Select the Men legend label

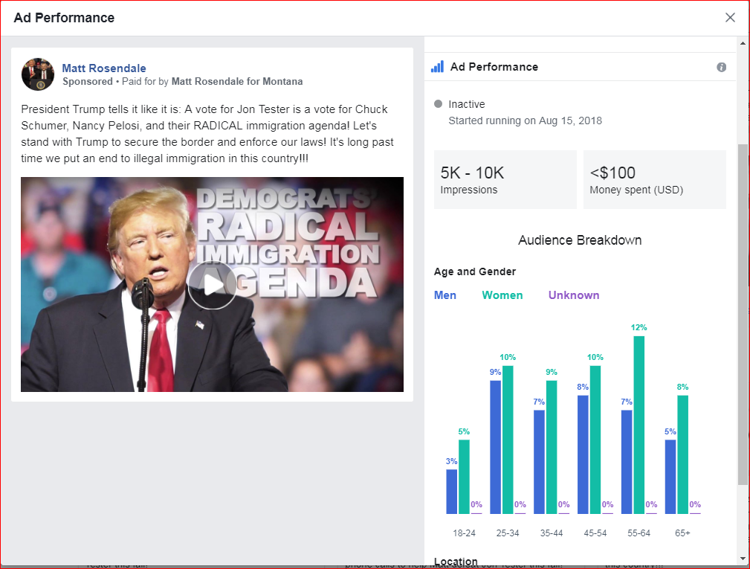click(445, 295)
